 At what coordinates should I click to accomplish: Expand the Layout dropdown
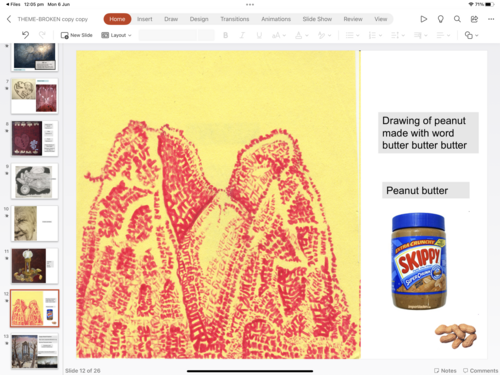[x=116, y=35]
